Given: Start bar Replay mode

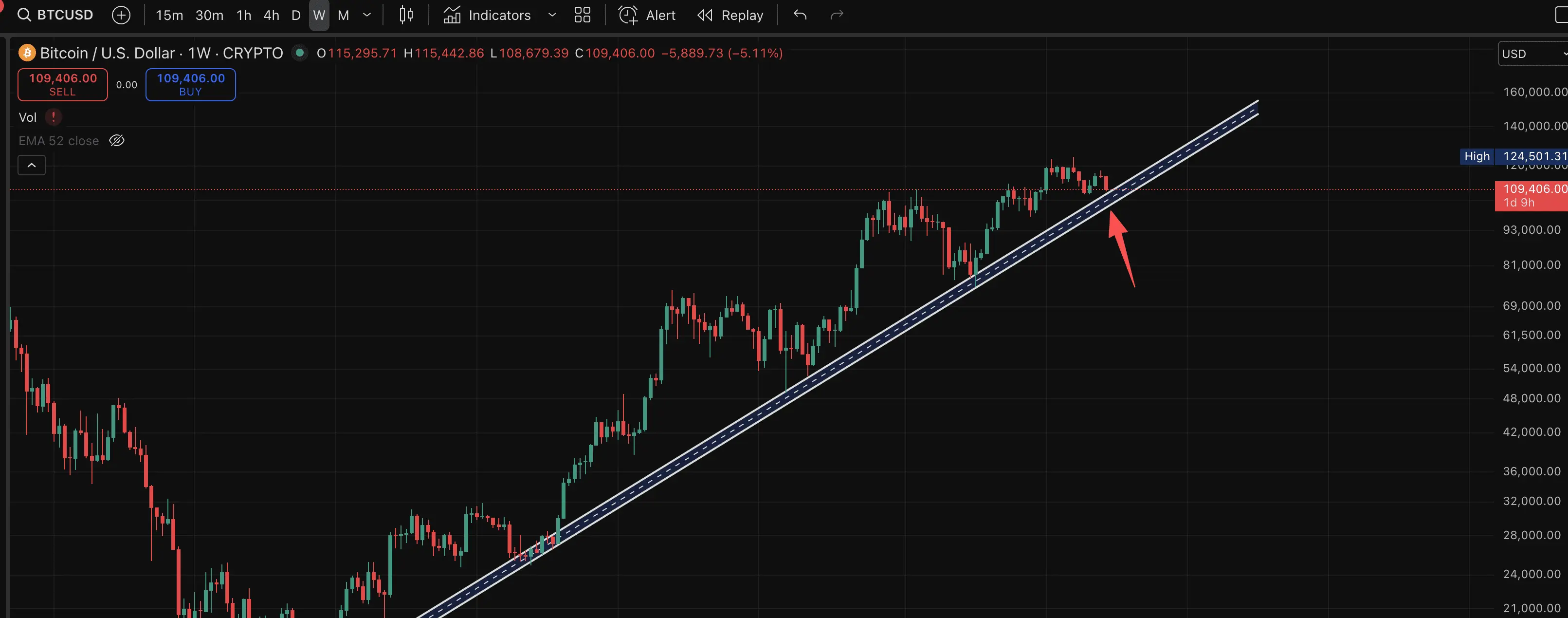Looking at the screenshot, I should 730,15.
